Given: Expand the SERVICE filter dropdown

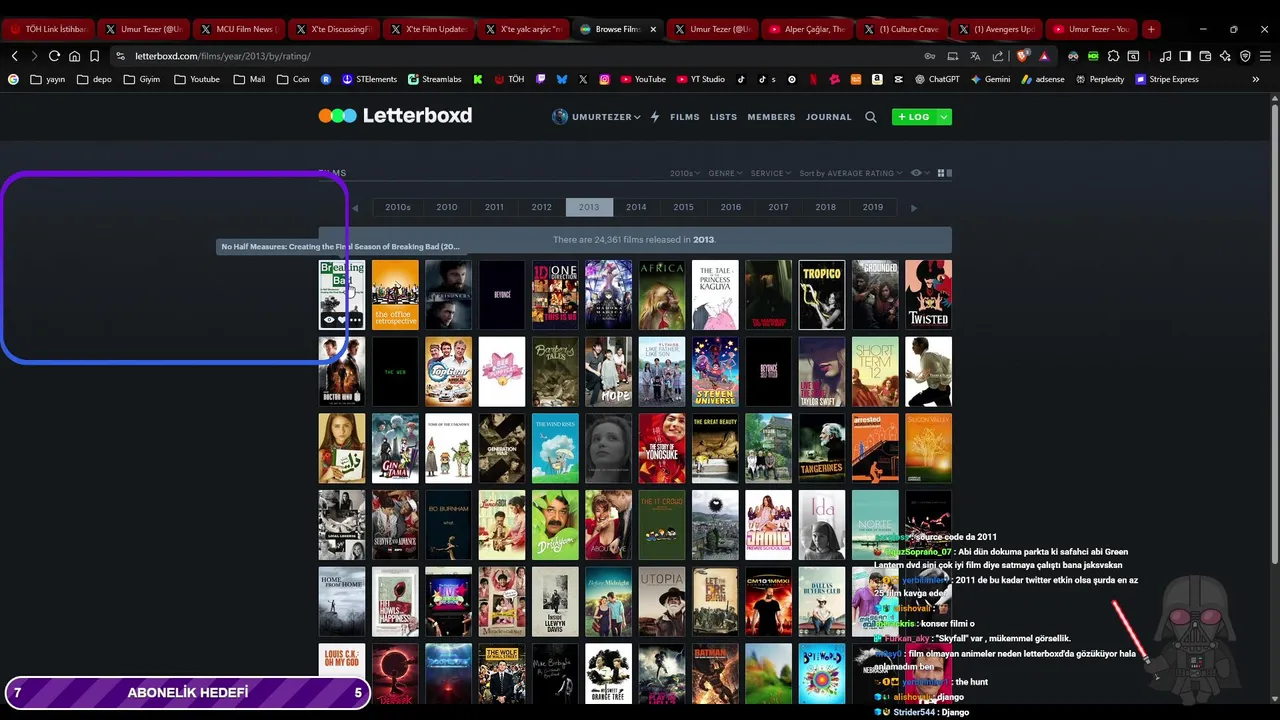Looking at the screenshot, I should (x=770, y=173).
